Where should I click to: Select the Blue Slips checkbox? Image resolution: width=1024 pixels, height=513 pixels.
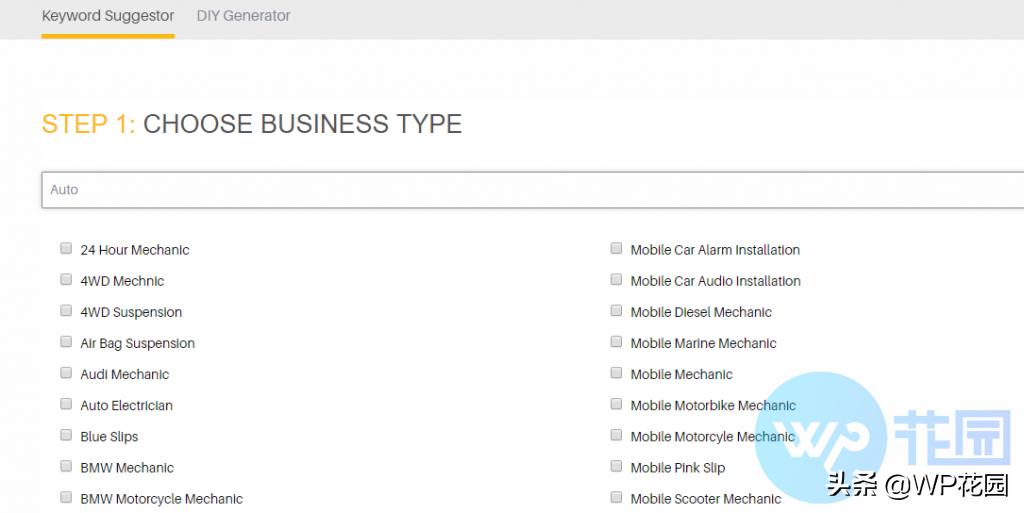point(66,435)
